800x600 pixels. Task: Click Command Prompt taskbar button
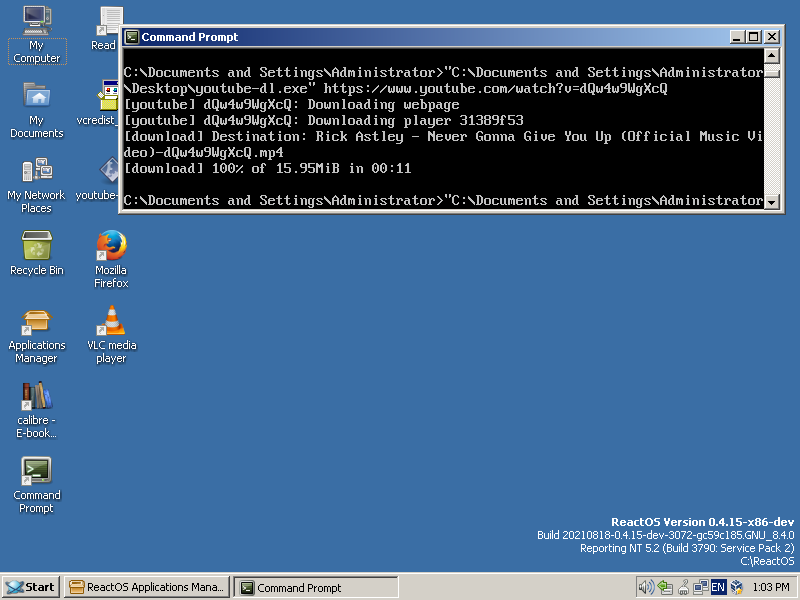[x=315, y=587]
